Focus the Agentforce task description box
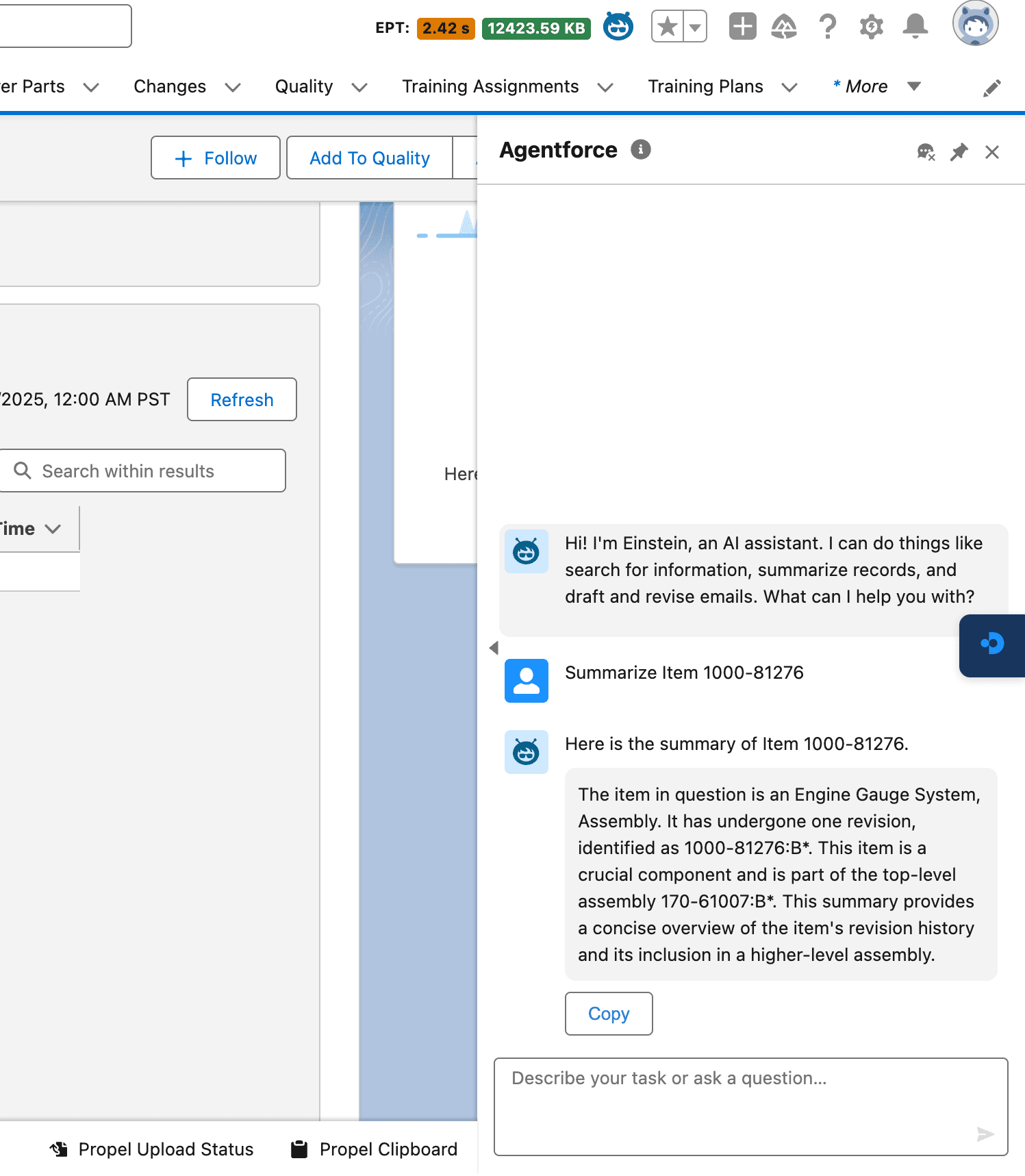This screenshot has width=1025, height=1176. pyautogui.click(x=751, y=1107)
